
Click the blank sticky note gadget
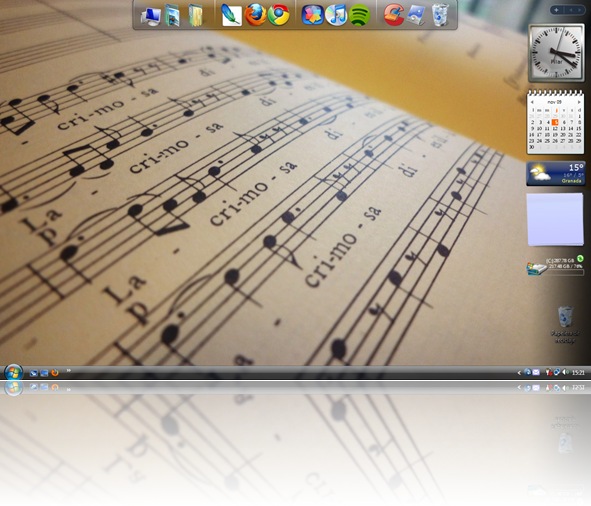coord(555,219)
